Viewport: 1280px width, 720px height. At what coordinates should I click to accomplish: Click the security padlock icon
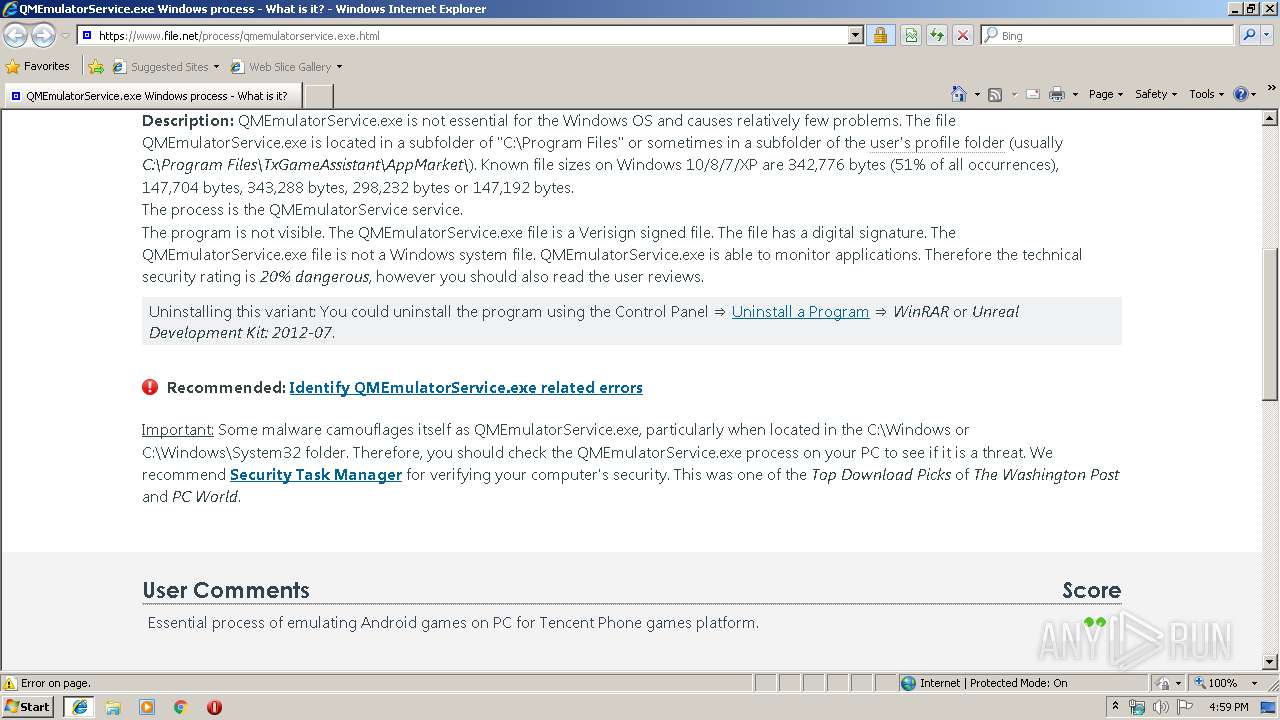880,35
